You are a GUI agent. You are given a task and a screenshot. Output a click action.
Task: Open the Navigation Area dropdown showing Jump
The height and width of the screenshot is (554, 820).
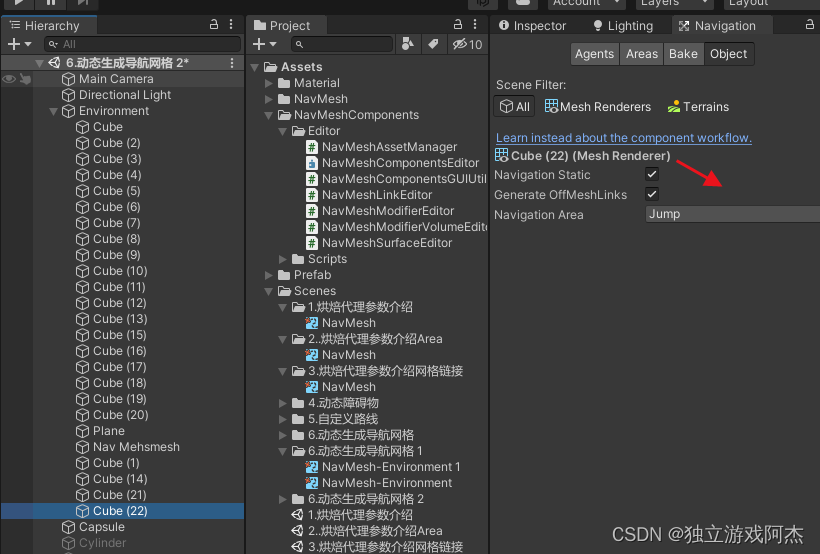click(733, 214)
